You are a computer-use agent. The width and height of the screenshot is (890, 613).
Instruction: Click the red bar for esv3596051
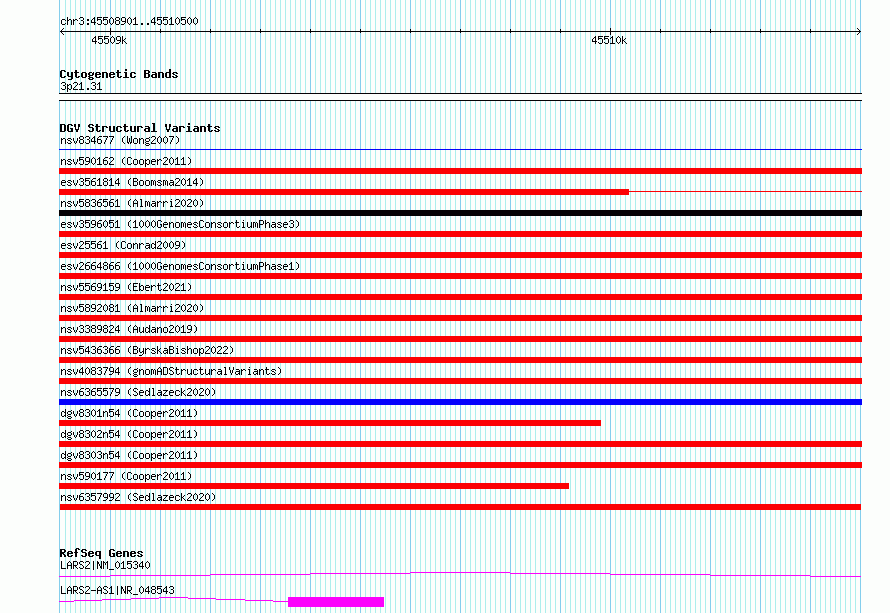coord(460,234)
